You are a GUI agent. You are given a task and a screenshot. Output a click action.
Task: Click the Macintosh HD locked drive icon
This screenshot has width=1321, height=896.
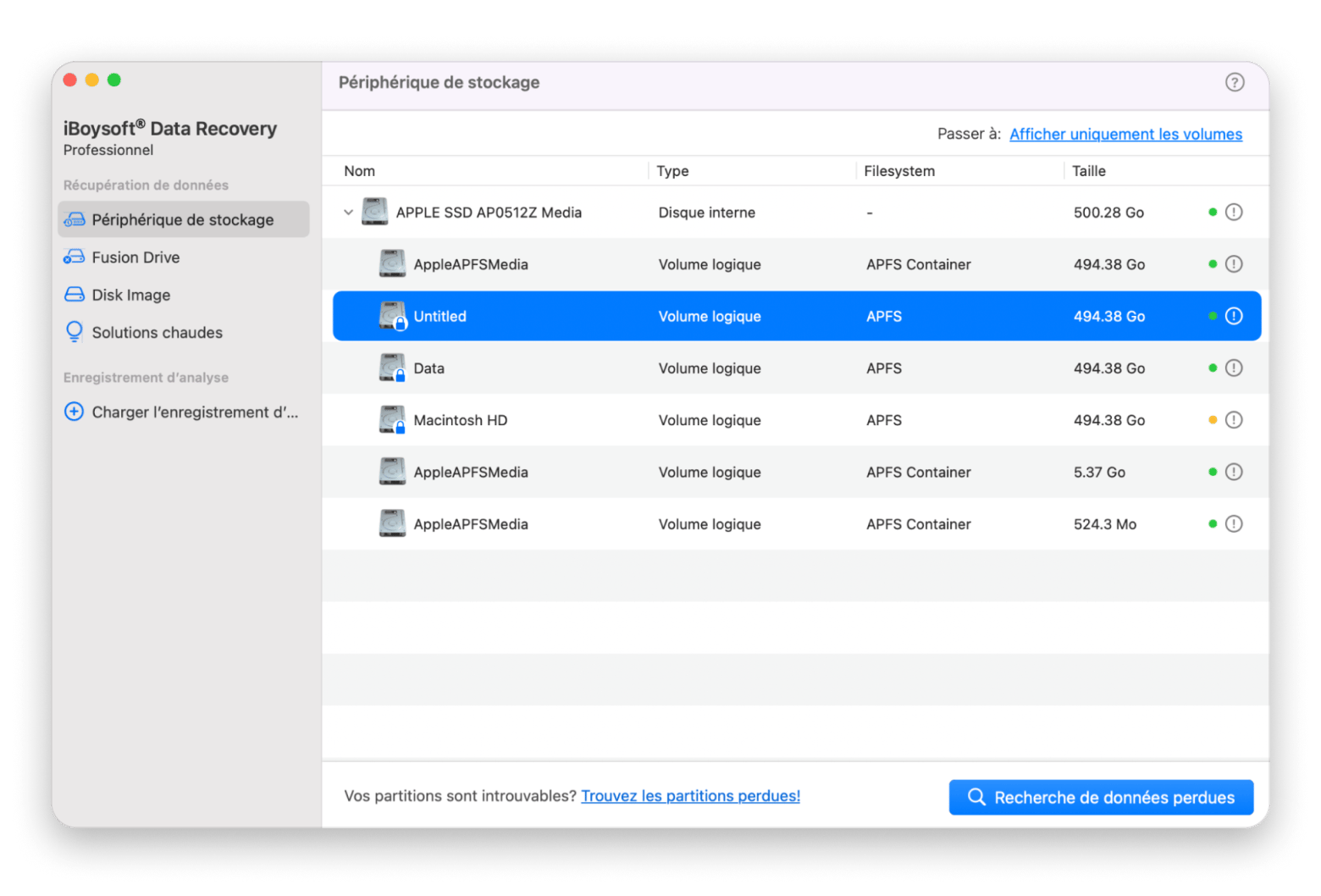point(392,420)
